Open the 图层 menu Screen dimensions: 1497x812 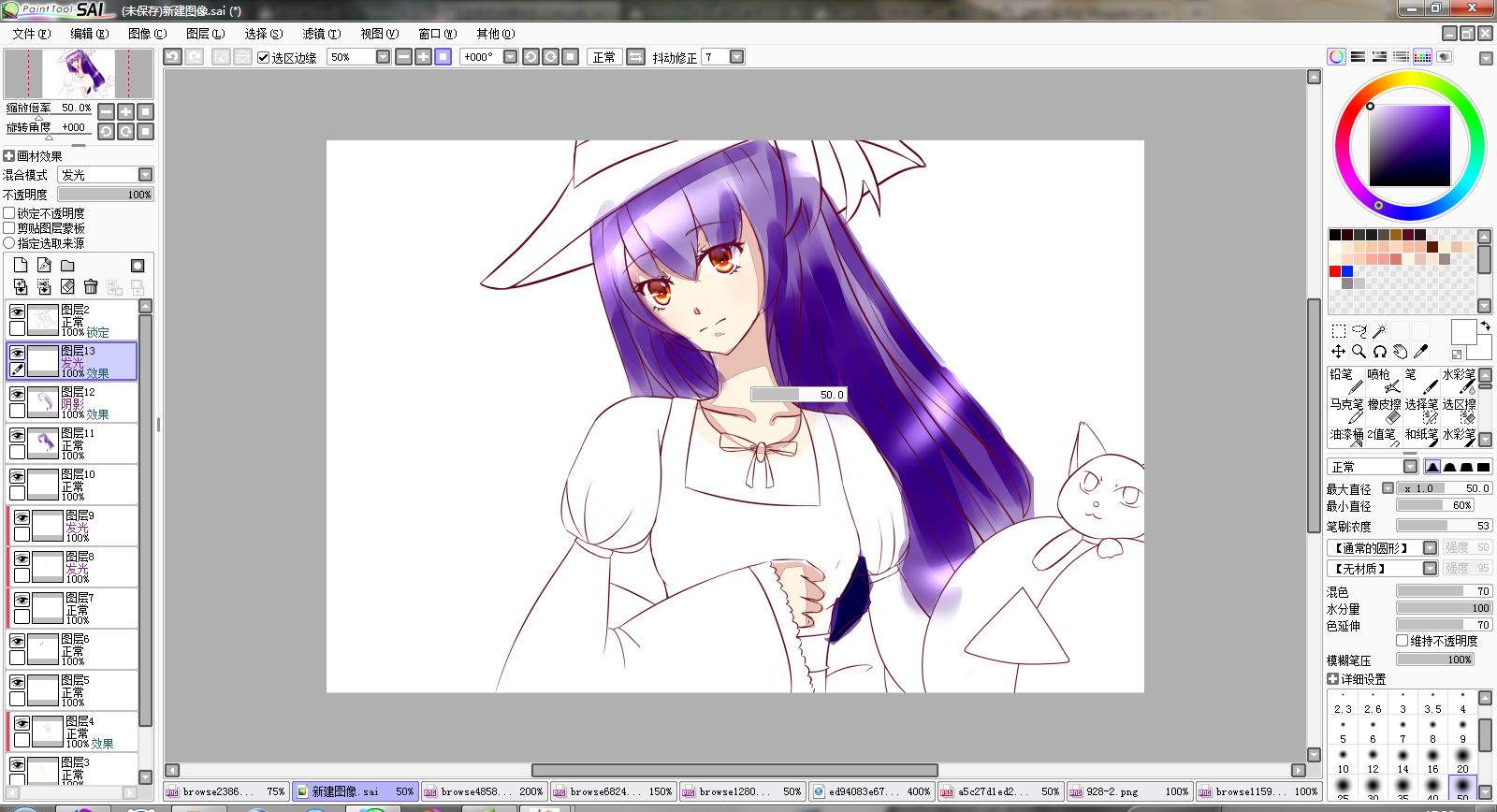[x=206, y=34]
